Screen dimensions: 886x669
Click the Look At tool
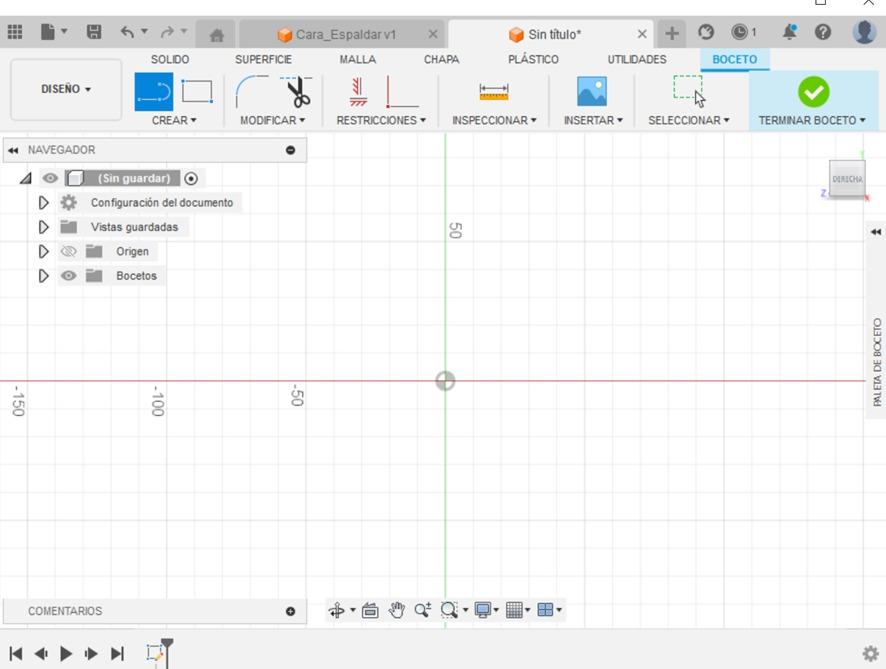pyautogui.click(x=370, y=610)
